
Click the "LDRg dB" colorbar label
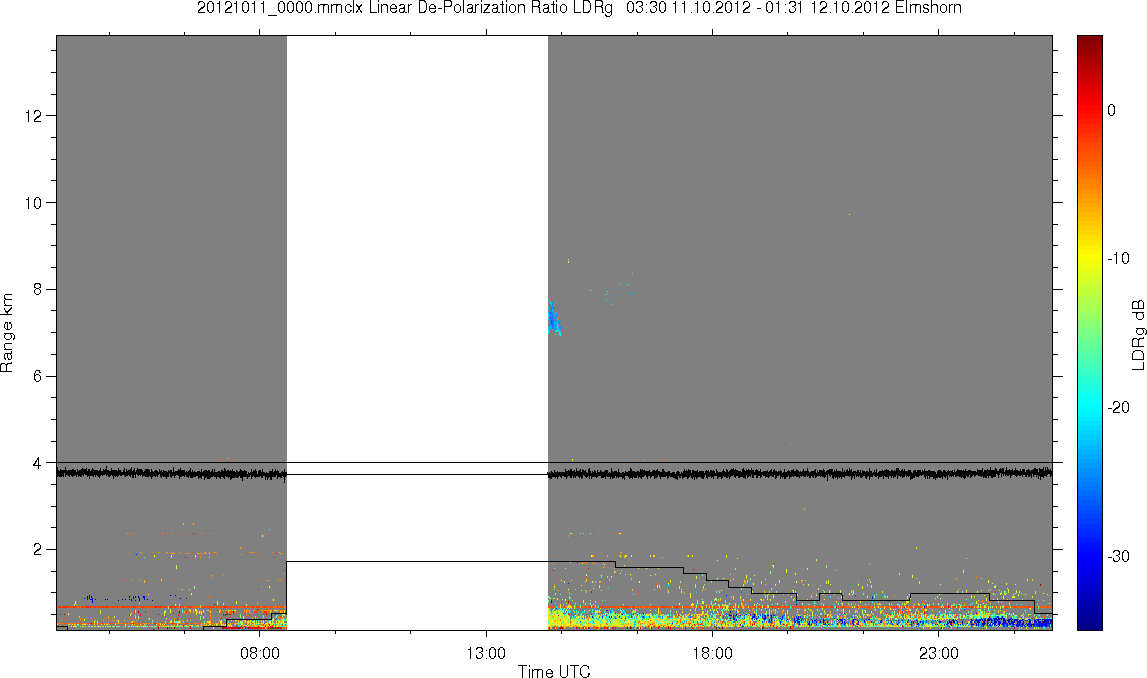click(x=1137, y=334)
